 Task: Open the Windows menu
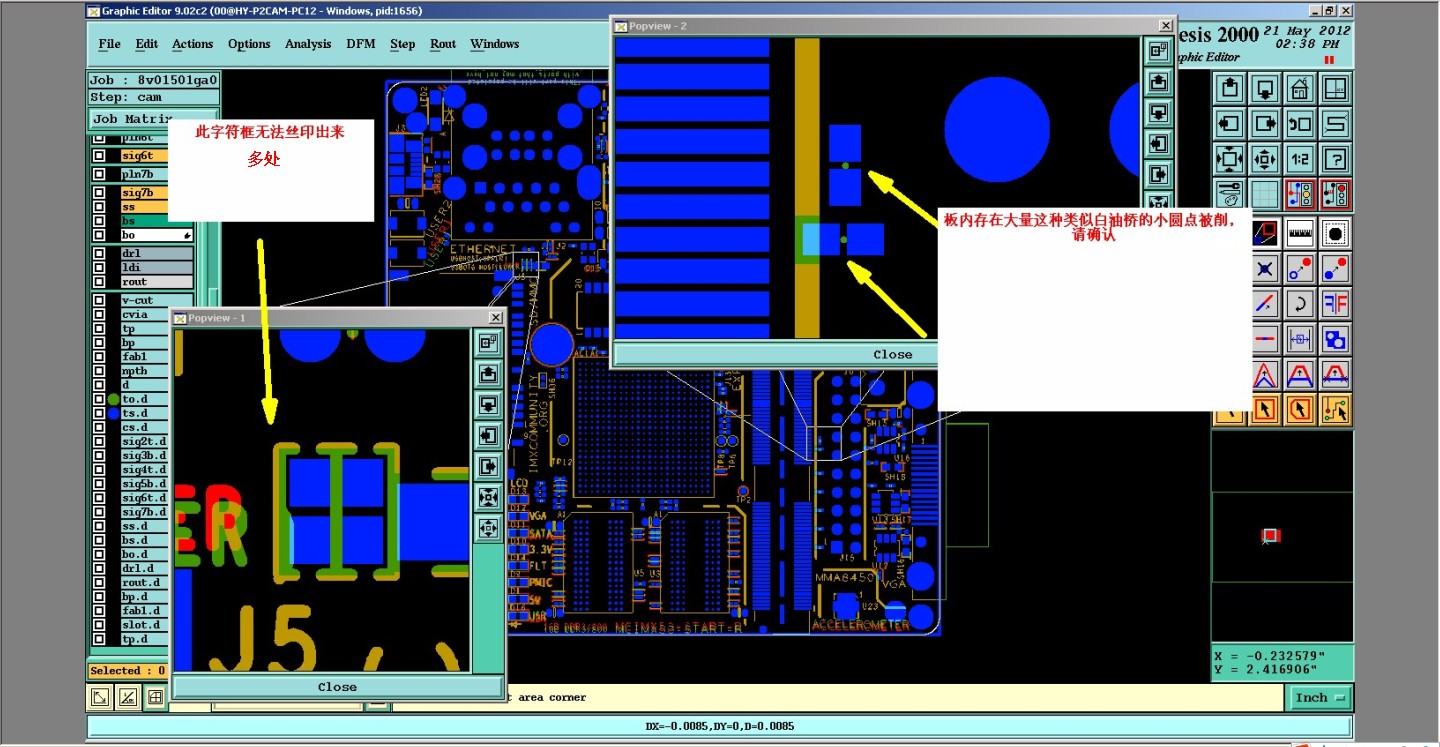click(x=494, y=44)
